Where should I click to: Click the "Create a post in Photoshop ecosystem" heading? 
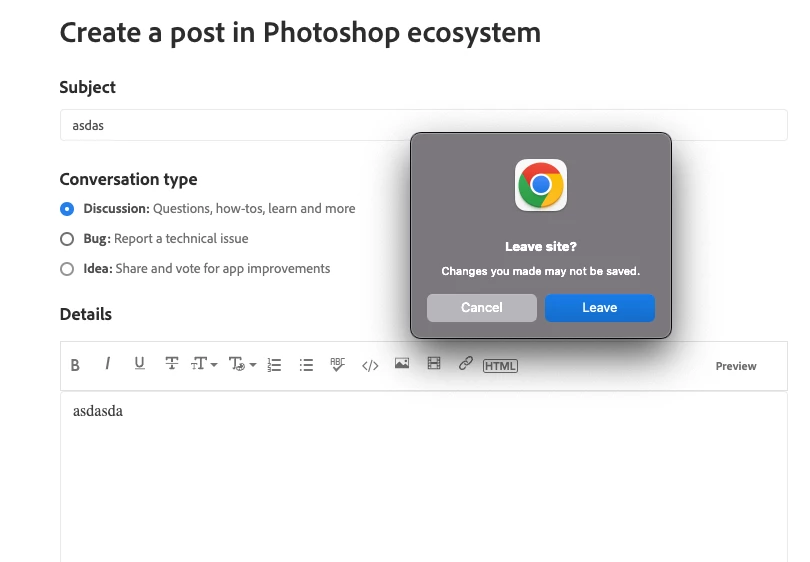click(x=300, y=33)
